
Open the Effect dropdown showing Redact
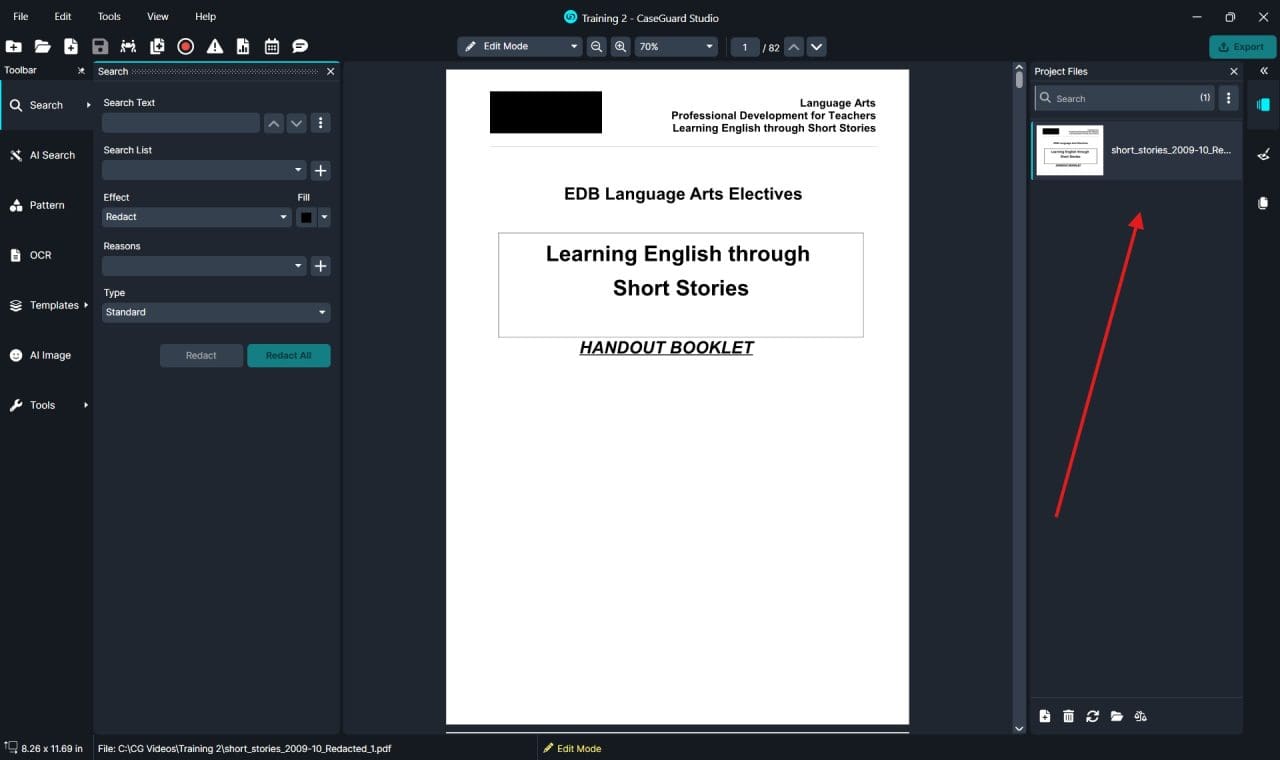tap(197, 217)
